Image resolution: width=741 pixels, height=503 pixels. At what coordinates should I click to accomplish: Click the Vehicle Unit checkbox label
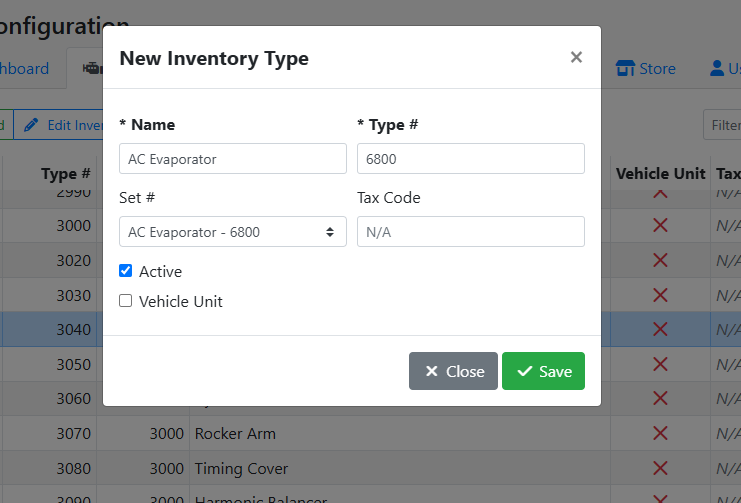(x=181, y=301)
